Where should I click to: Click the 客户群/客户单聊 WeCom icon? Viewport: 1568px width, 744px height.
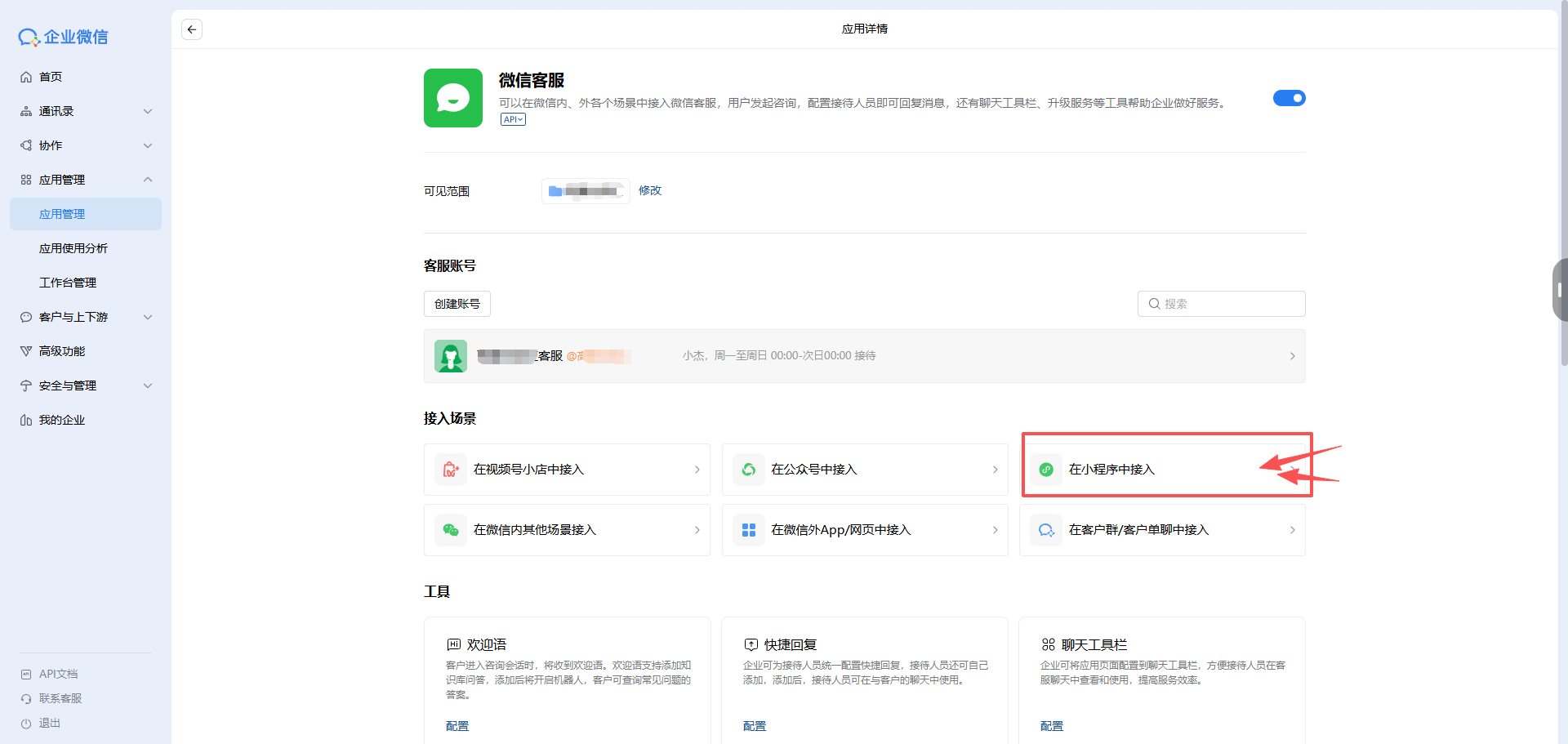[x=1046, y=530]
